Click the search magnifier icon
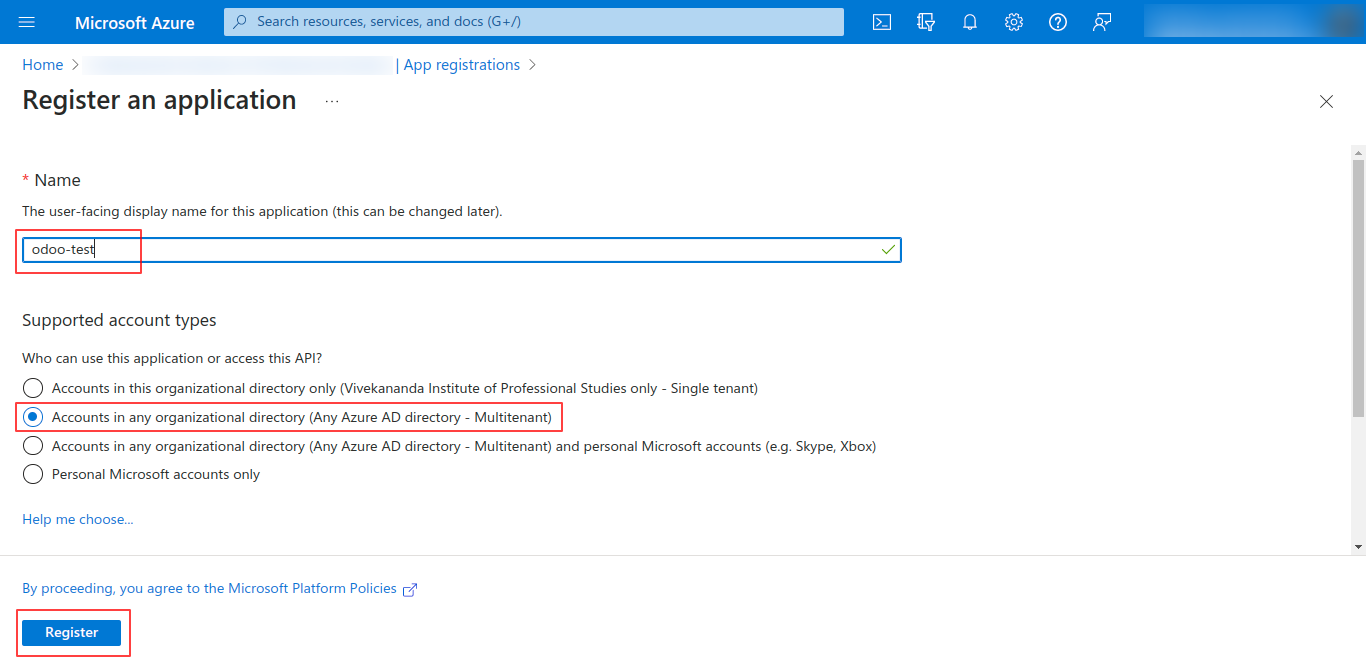The height and width of the screenshot is (668, 1366). 240,21
